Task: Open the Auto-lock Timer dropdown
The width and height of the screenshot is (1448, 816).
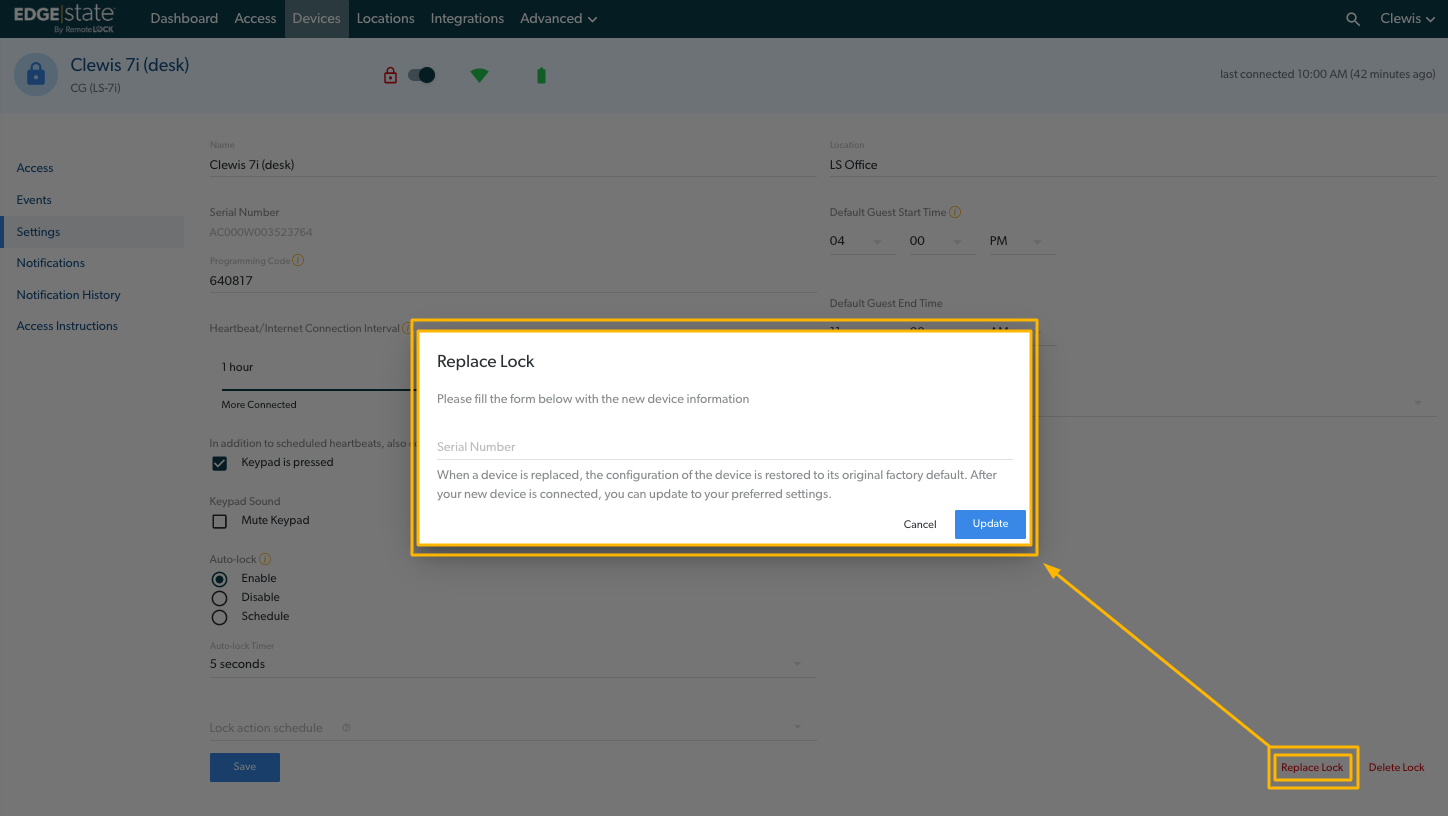Action: click(512, 664)
